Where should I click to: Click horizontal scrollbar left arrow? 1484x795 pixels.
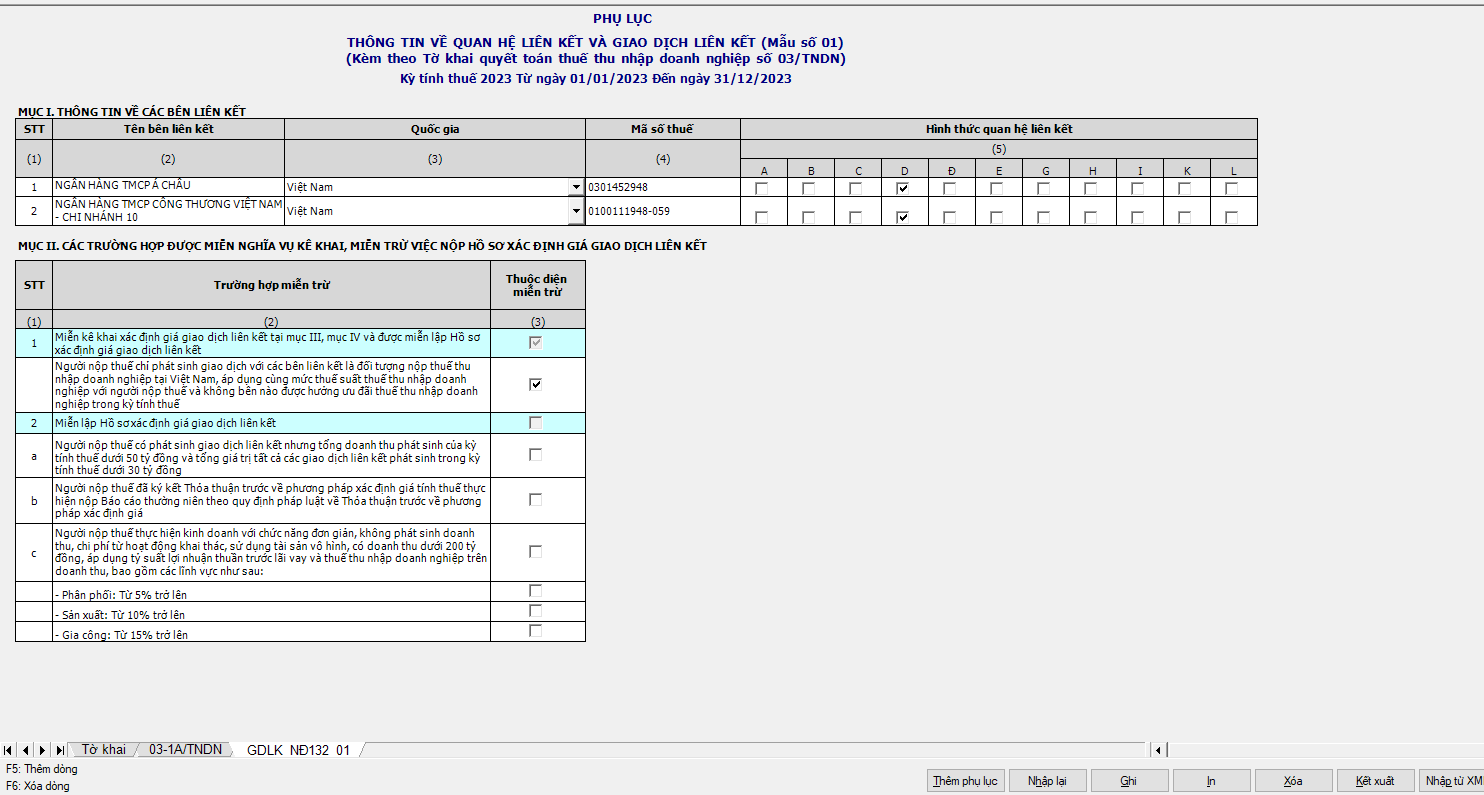(x=1158, y=750)
